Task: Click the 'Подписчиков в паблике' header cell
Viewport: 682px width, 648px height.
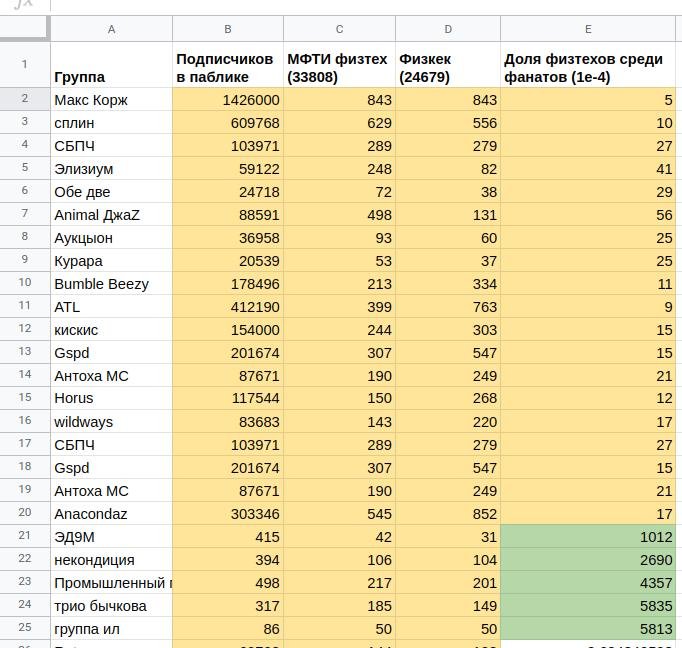Action: pos(228,67)
